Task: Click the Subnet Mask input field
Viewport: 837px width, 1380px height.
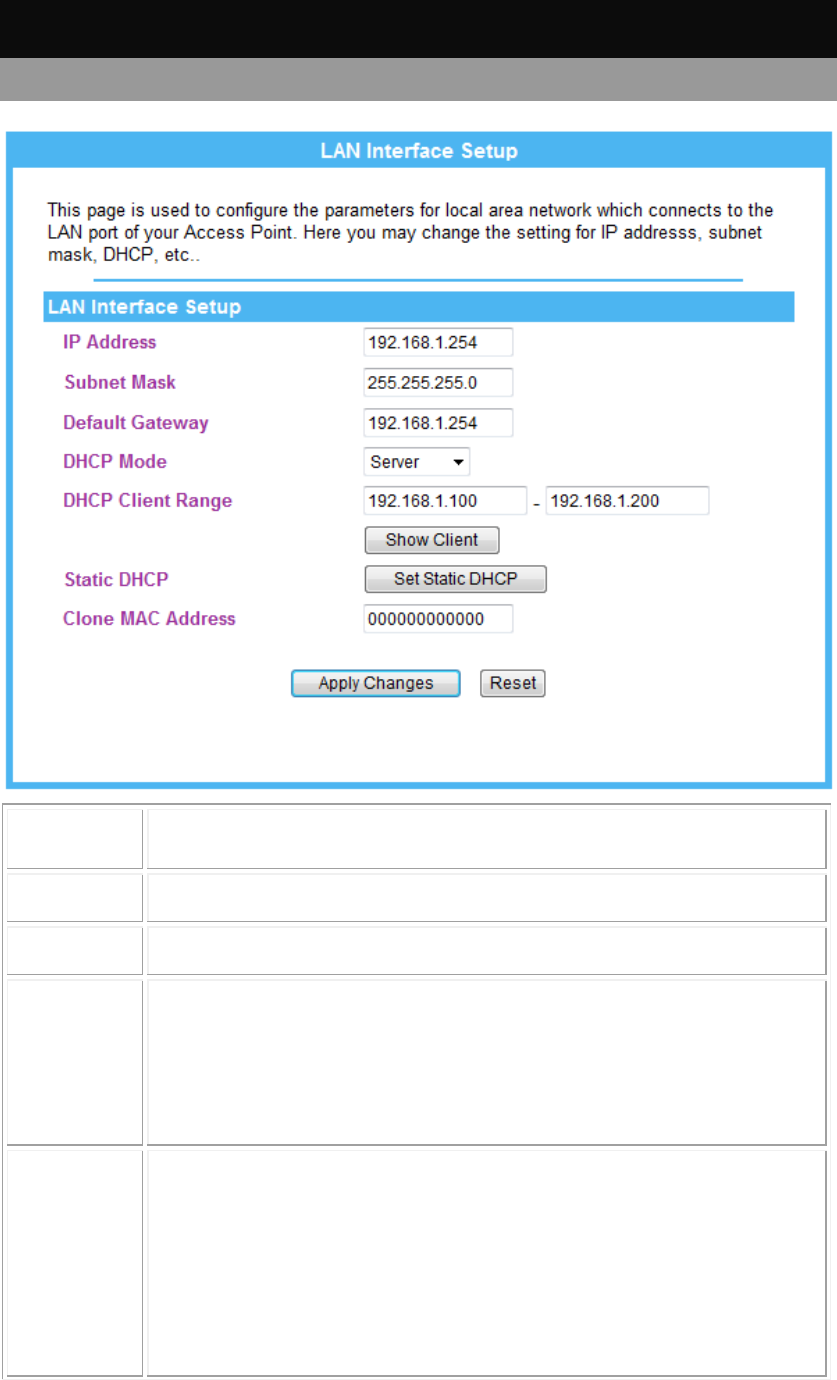Action: (x=438, y=382)
